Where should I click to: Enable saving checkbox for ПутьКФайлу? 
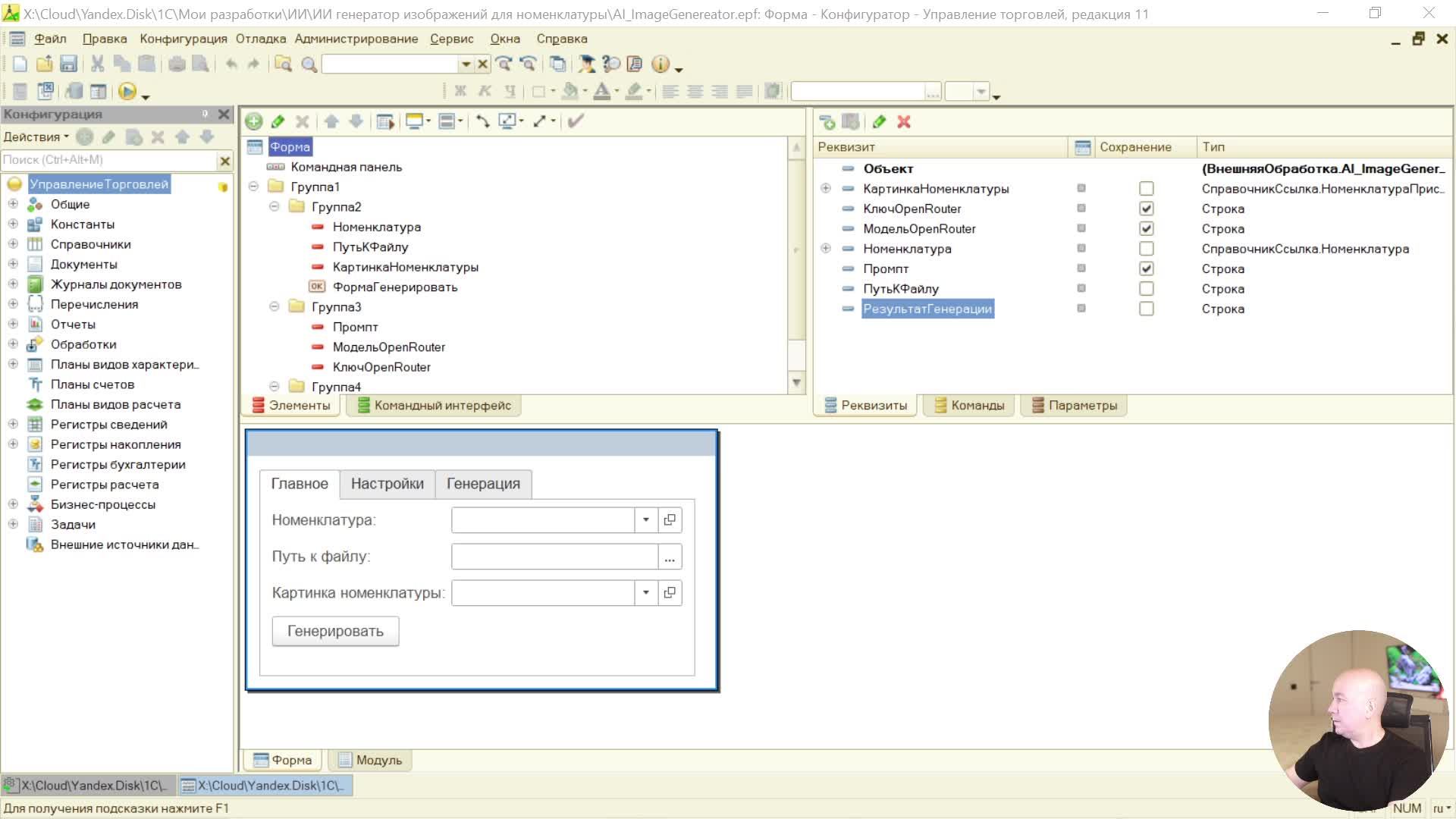pyautogui.click(x=1146, y=289)
